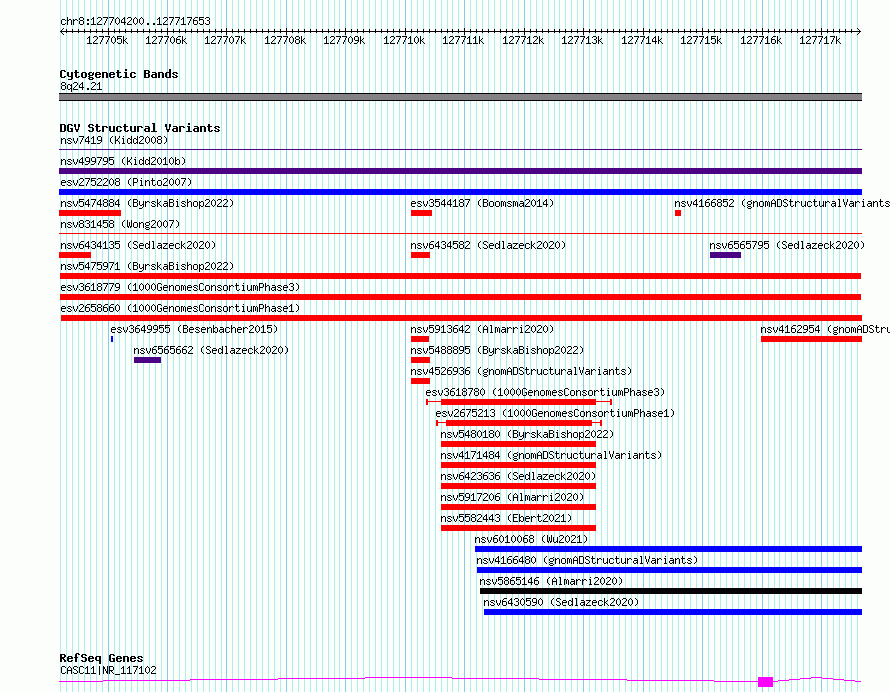Click the 127710k ruler position label
Image resolution: width=890 pixels, height=692 pixels.
(404, 40)
